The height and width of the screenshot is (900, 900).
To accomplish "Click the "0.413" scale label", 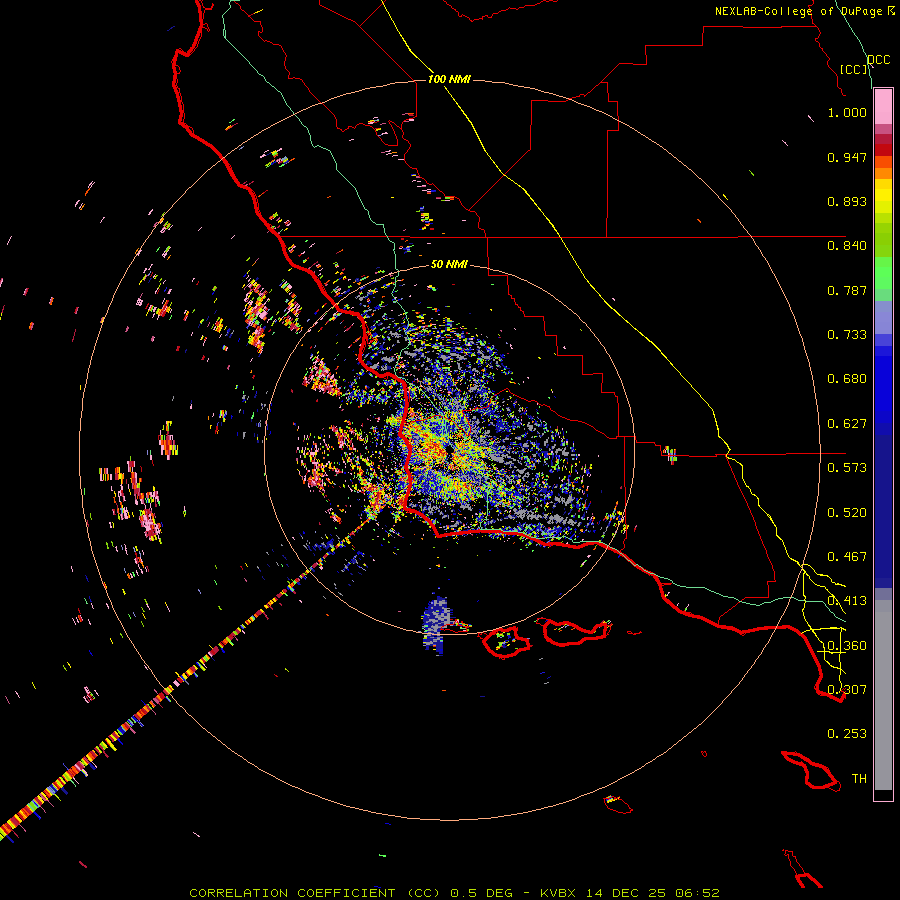I will [x=847, y=601].
